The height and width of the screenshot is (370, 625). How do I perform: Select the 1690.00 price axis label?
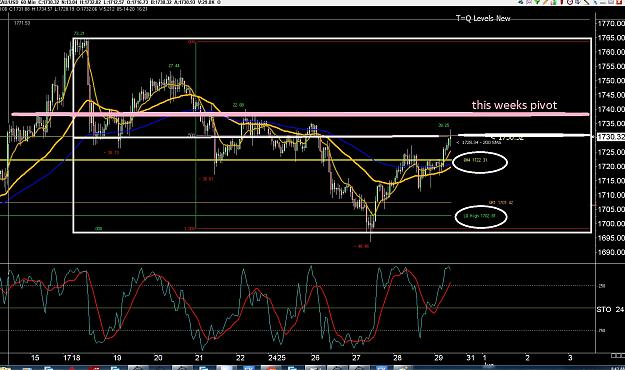pyautogui.click(x=611, y=252)
